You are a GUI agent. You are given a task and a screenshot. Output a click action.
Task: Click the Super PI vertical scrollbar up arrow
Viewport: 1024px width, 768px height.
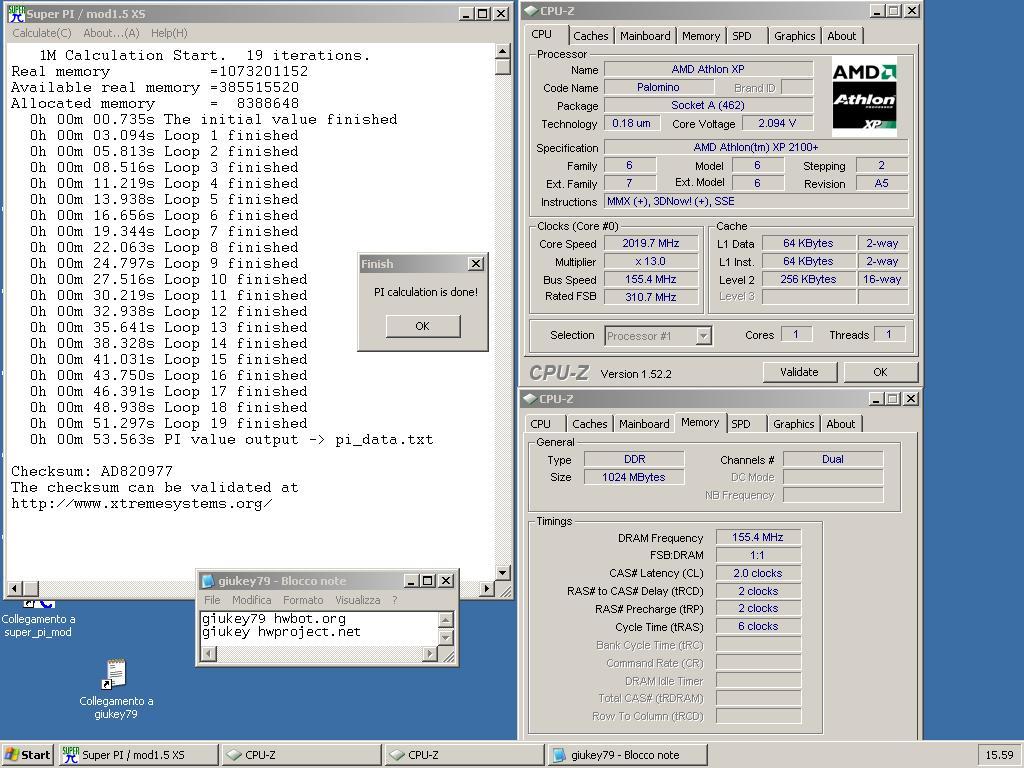point(502,51)
